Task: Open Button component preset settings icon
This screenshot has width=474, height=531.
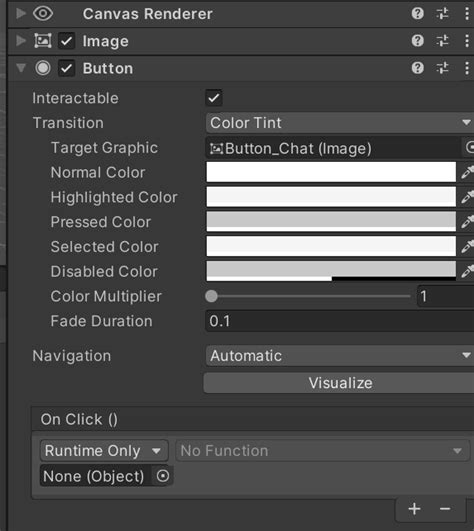Action: pos(442,68)
